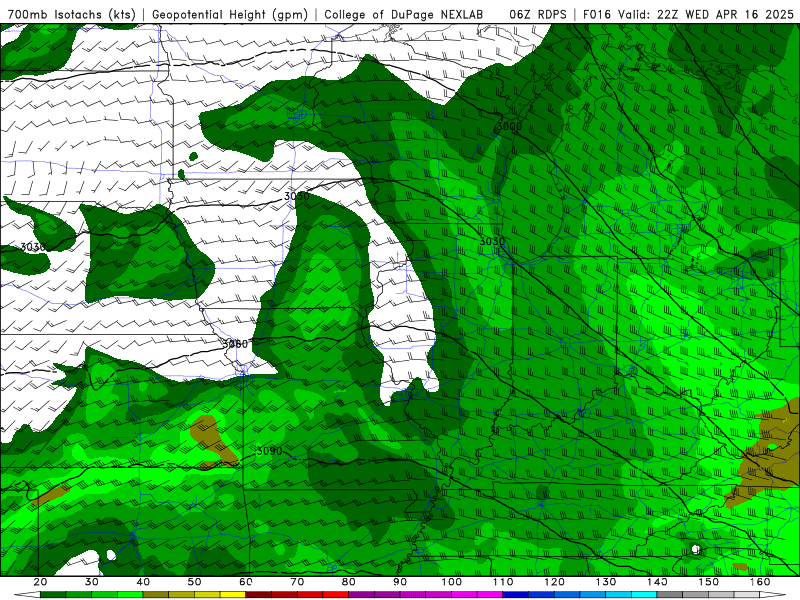This screenshot has width=800, height=600.
Task: Click the darkest green swatch at 20 kts
Action: point(53,595)
